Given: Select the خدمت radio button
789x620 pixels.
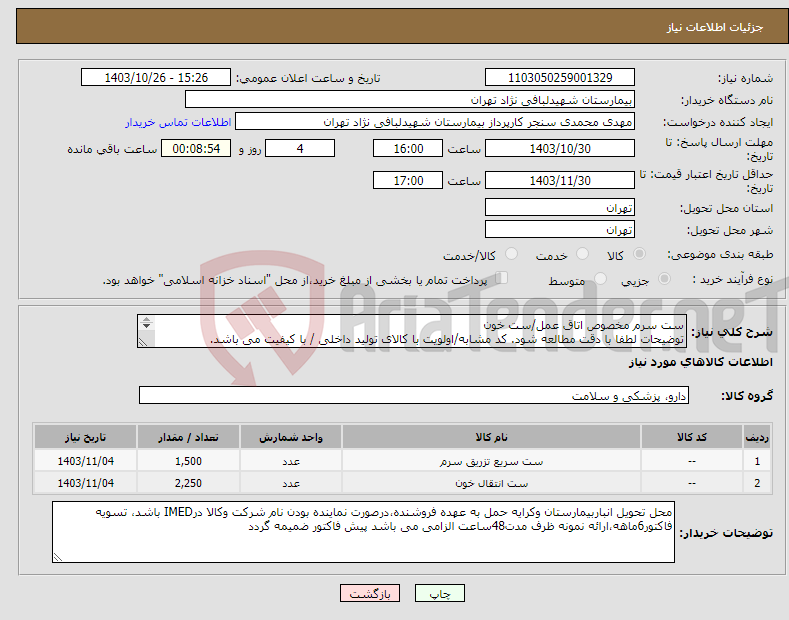Looking at the screenshot, I should (x=582, y=254).
